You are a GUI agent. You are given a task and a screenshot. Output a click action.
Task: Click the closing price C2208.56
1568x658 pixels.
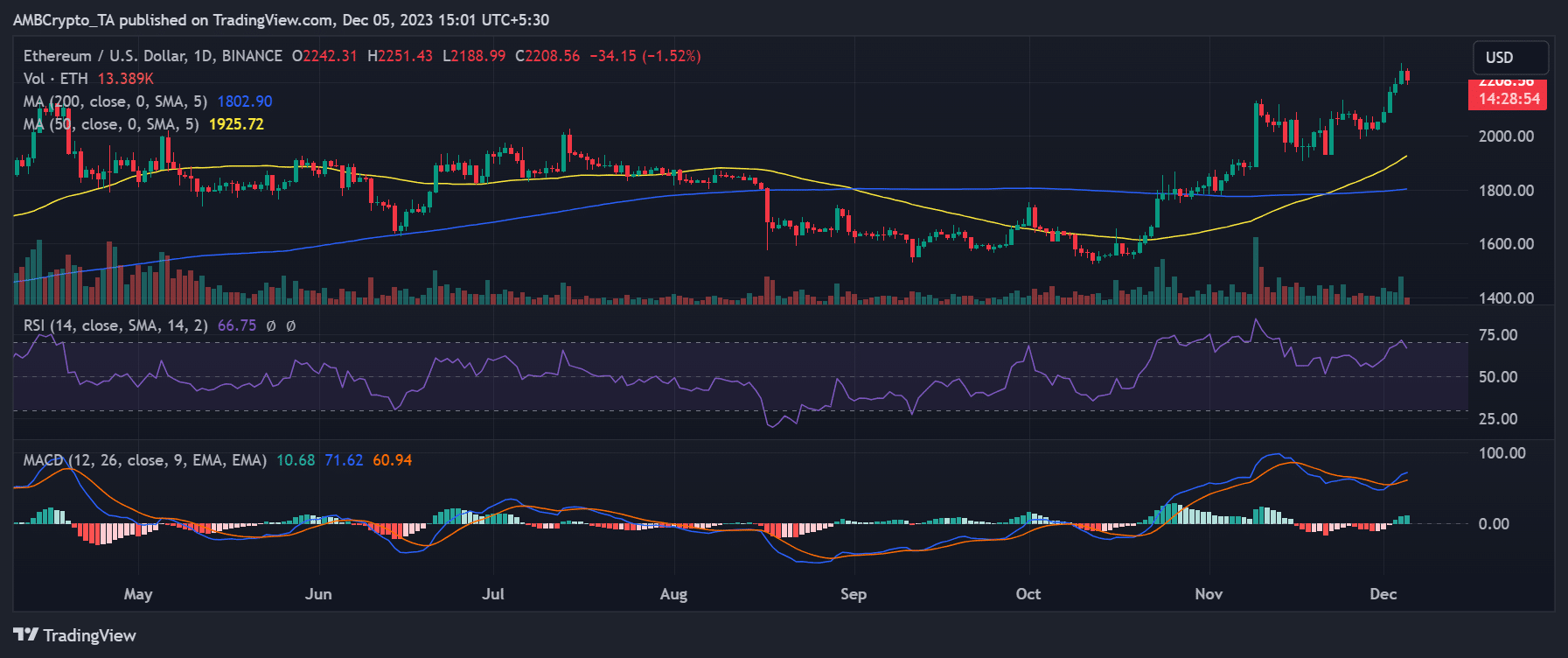tap(547, 56)
